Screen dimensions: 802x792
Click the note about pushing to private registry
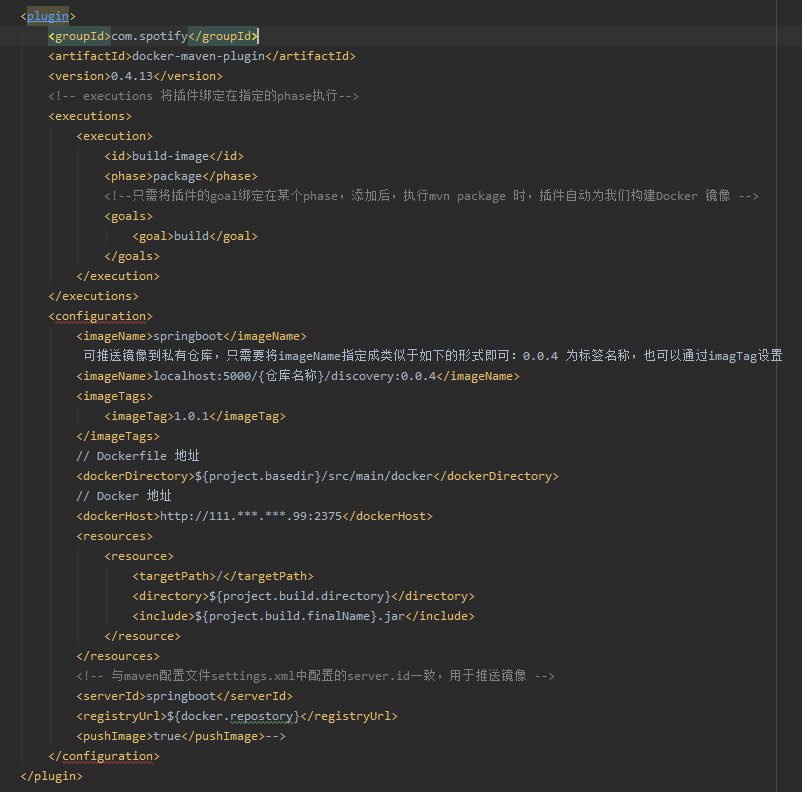(x=433, y=356)
